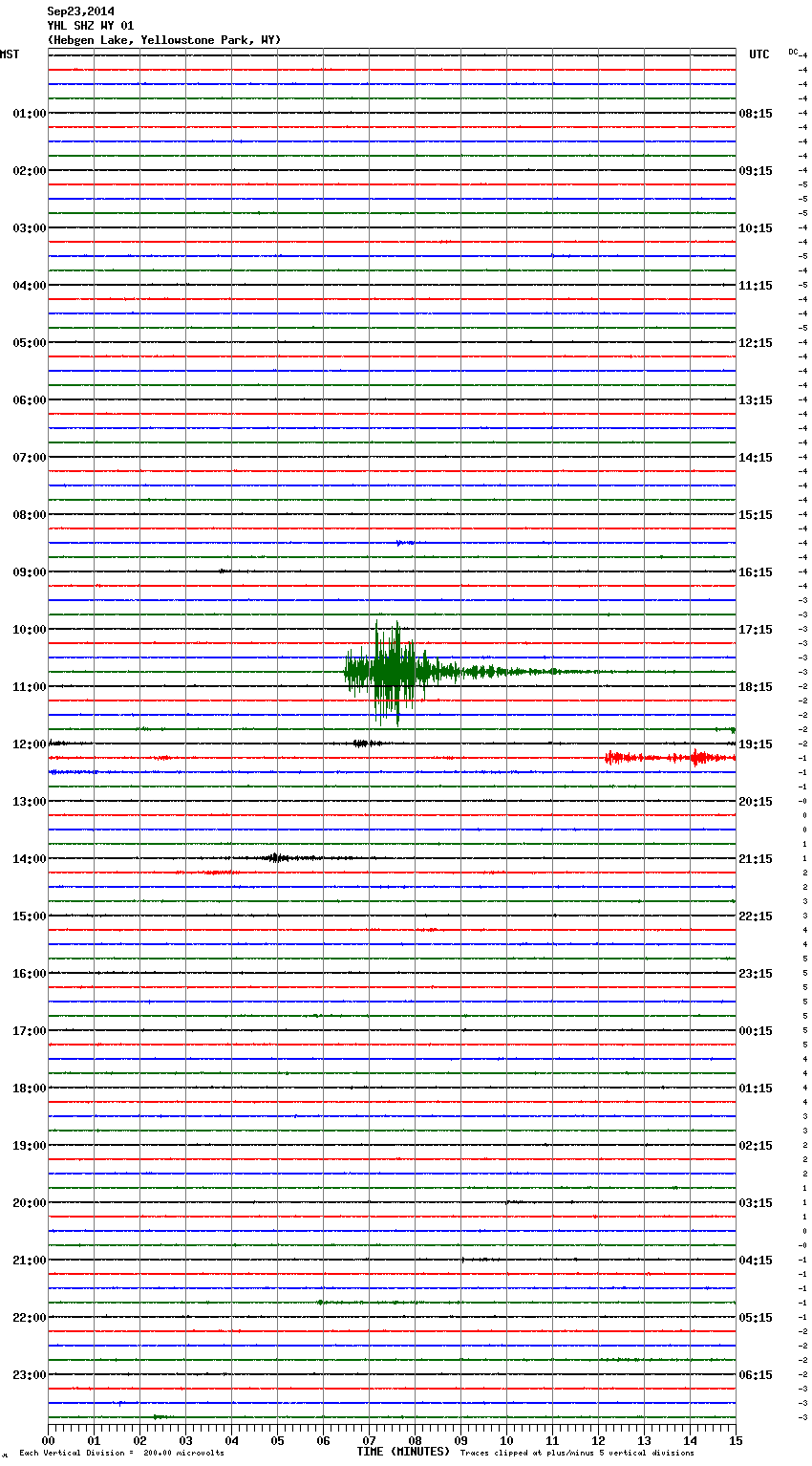This screenshot has height=1466, width=812.
Task: Click the red seismic signal after 12:00
Action: (x=669, y=758)
